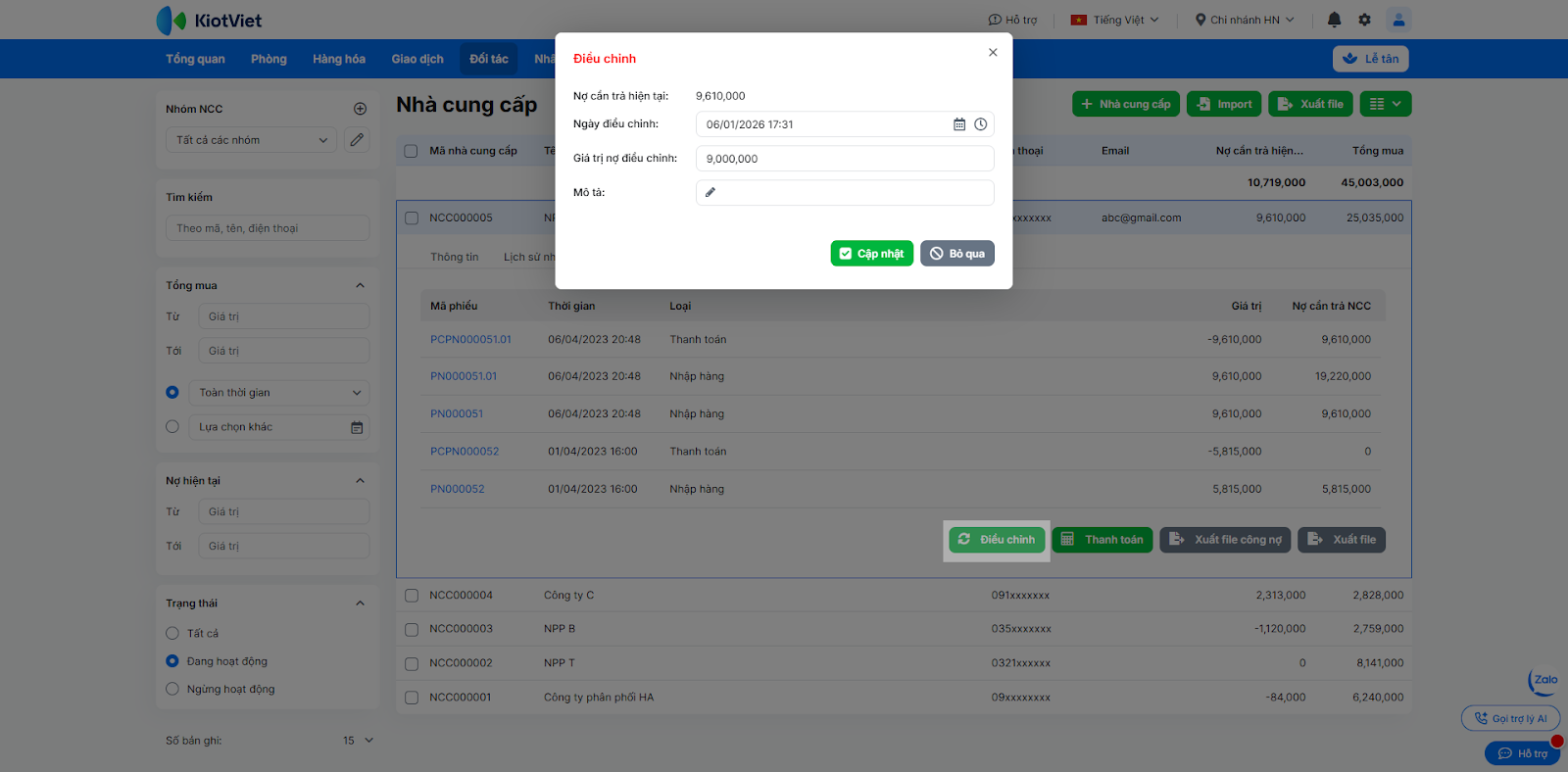Open the Tiếng Việt language dropdown
Image resolution: width=1568 pixels, height=772 pixels.
pos(1115,20)
